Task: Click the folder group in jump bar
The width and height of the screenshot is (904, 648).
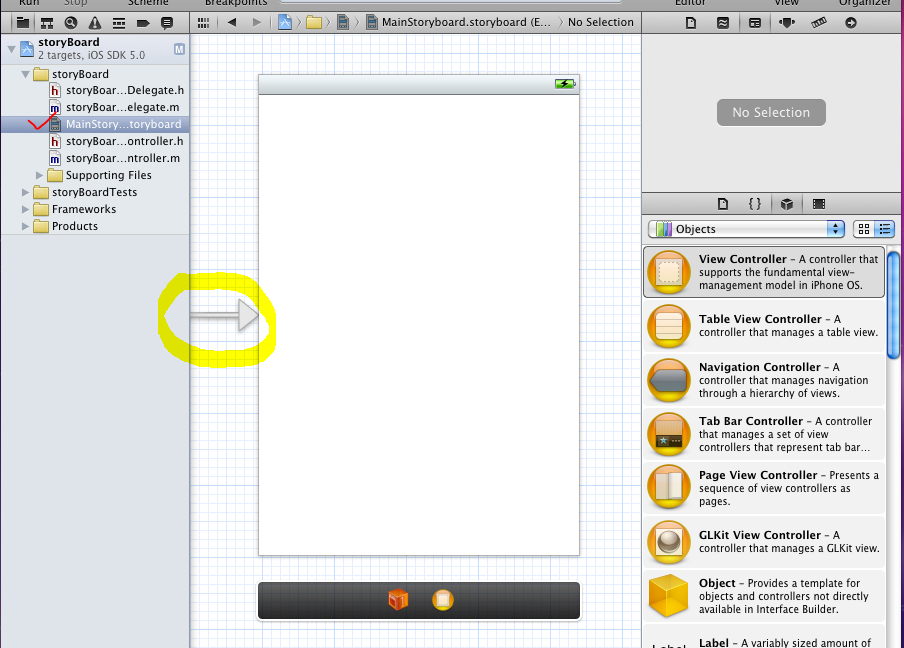Action: 314,22
